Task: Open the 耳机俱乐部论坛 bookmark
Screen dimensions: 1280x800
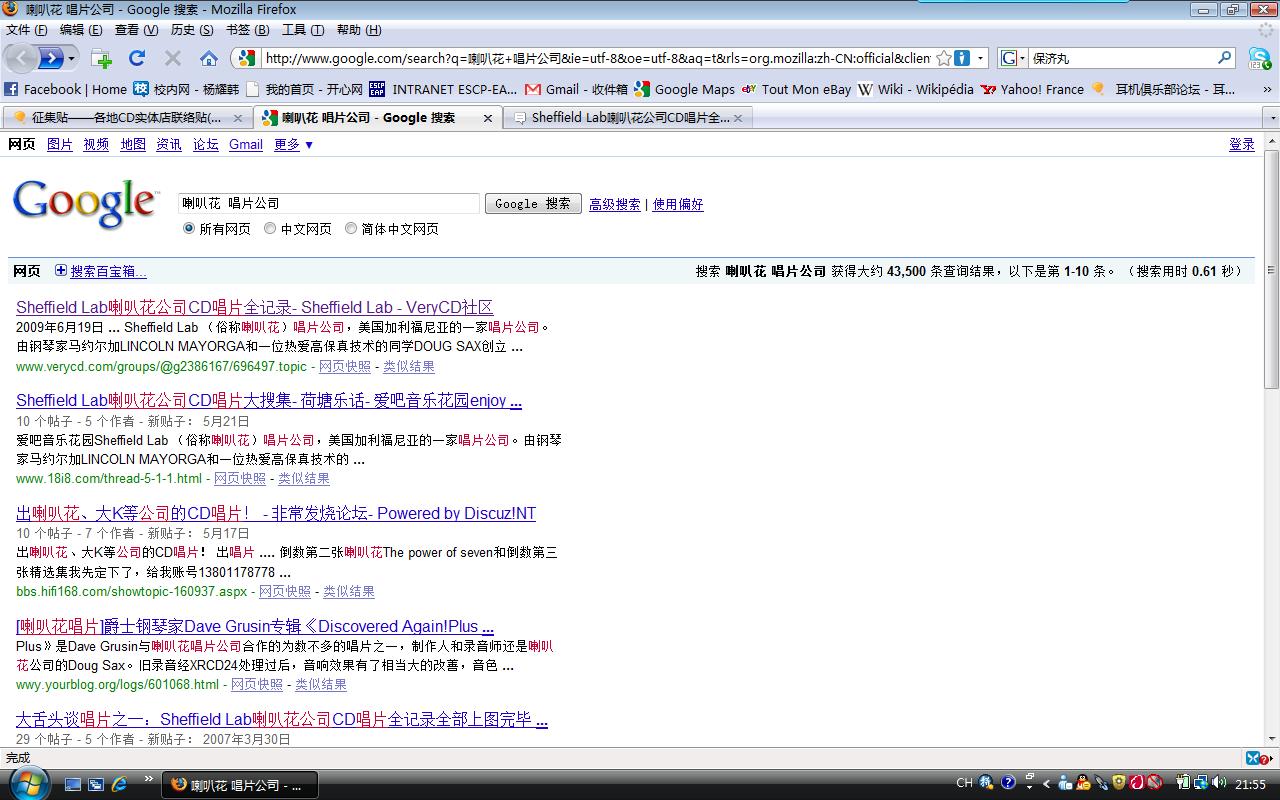Action: 1164,89
